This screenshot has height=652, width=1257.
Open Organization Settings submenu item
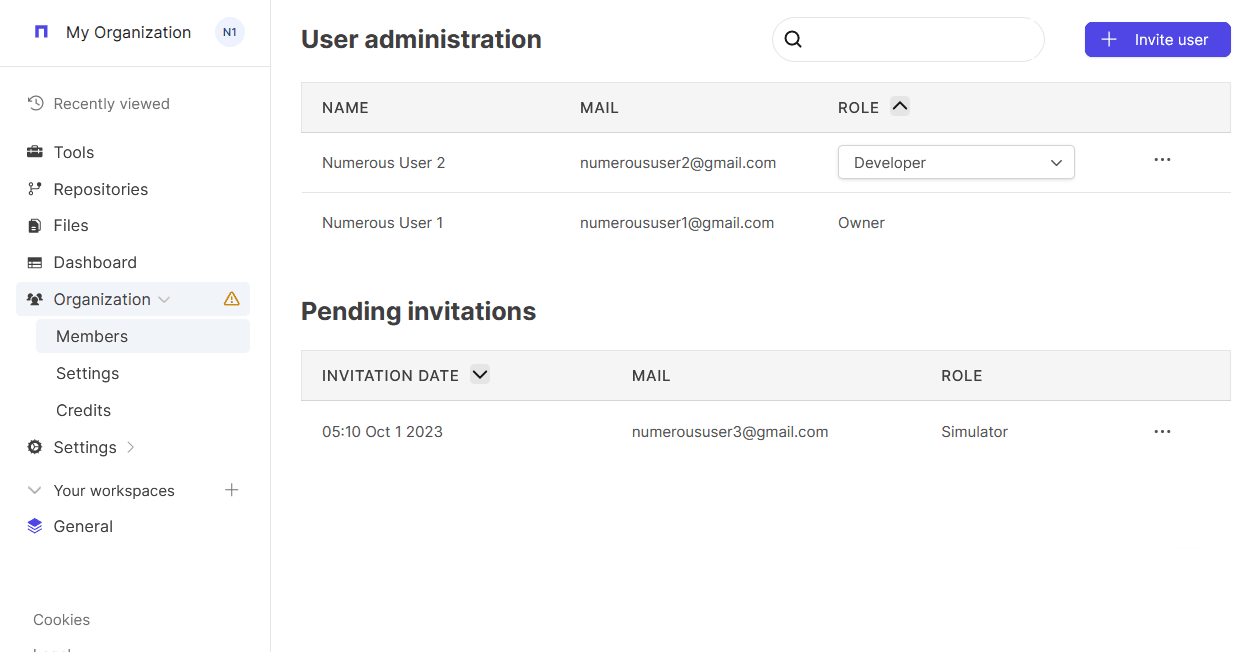click(88, 373)
